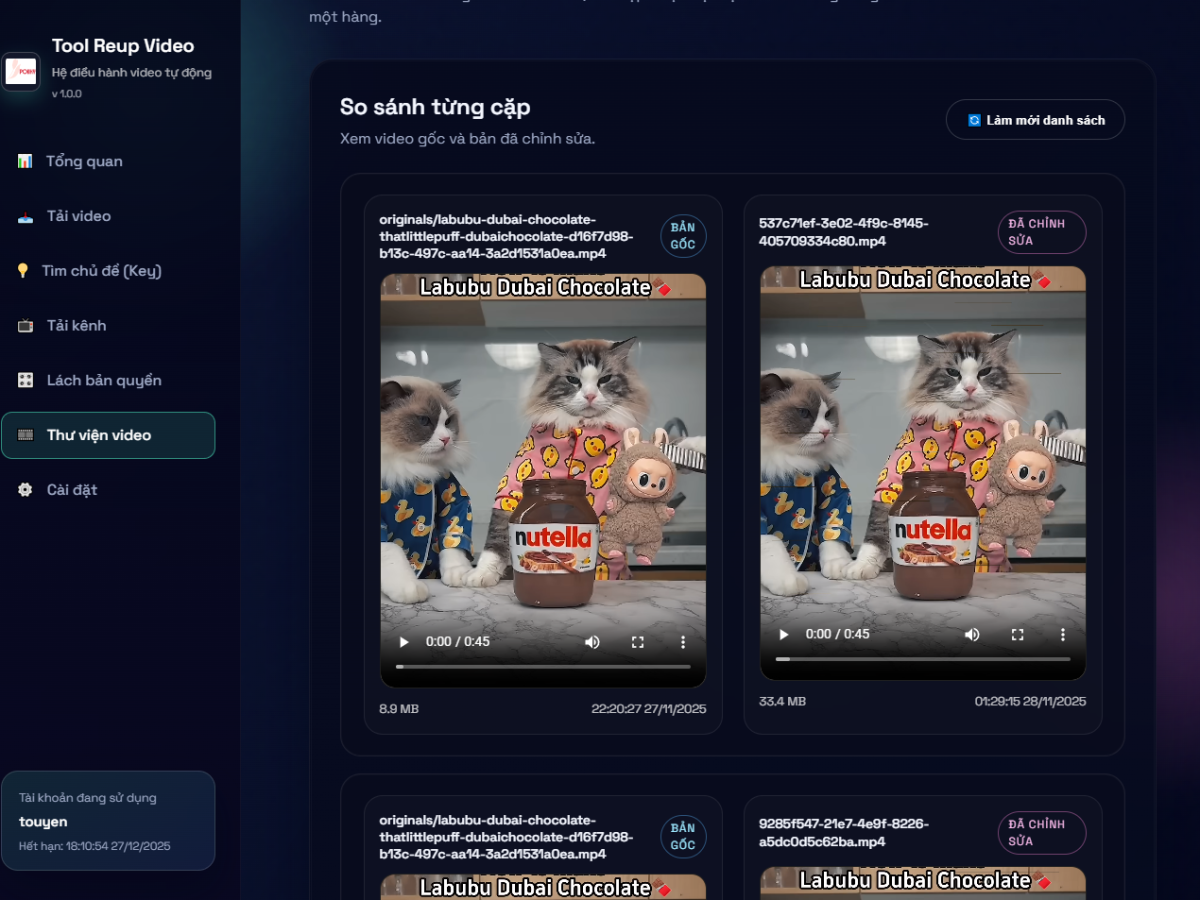Open more options on original video
The height and width of the screenshot is (900, 1200).
(x=683, y=642)
